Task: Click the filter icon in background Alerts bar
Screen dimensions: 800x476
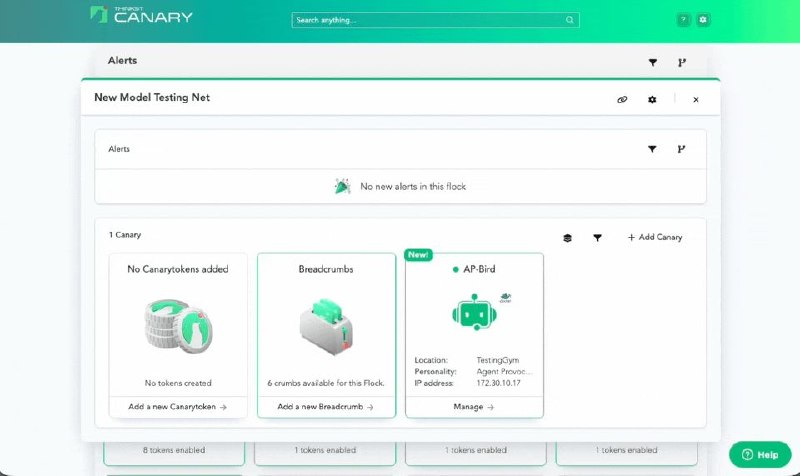Action: coord(653,62)
